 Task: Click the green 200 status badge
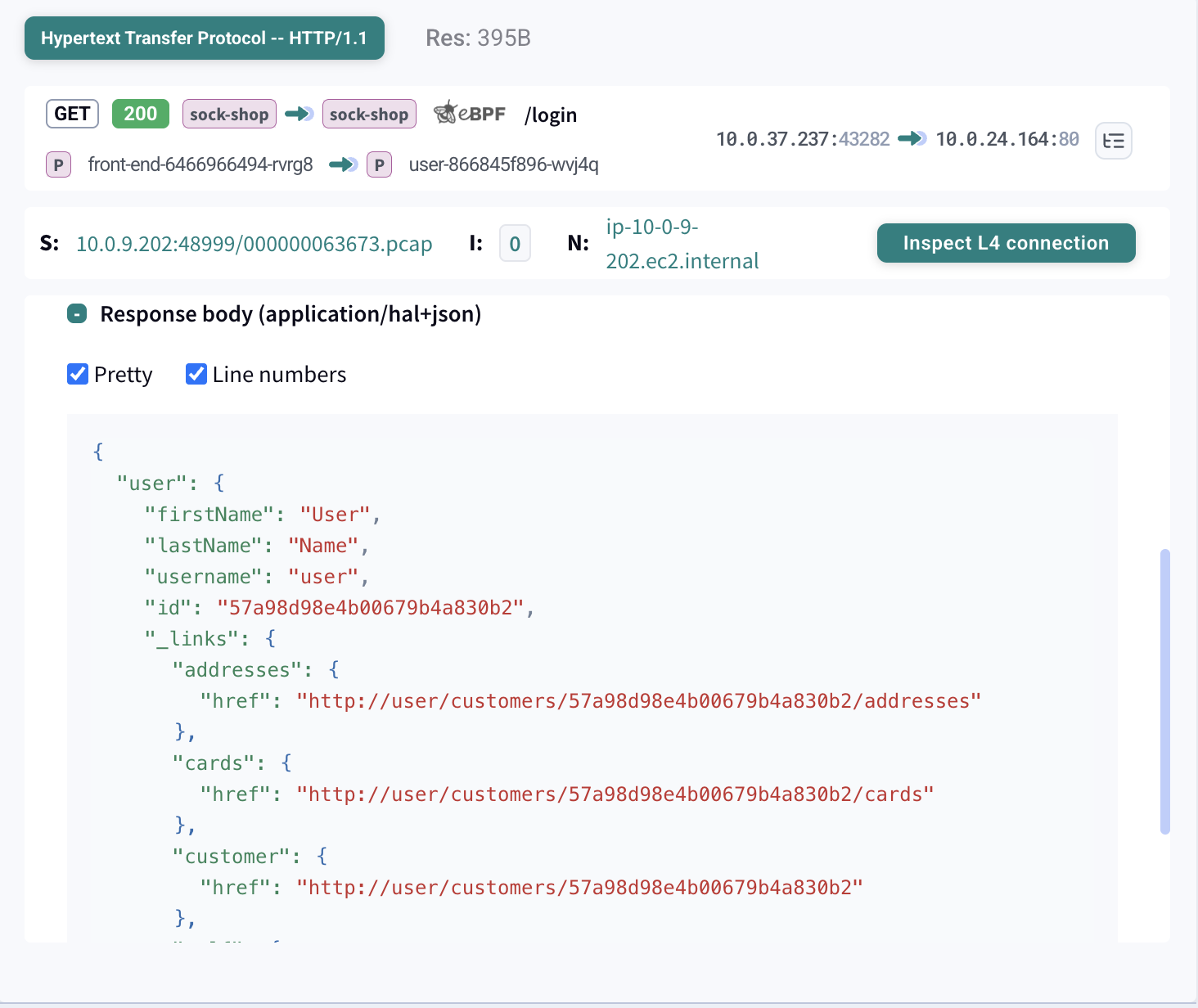pyautogui.click(x=140, y=114)
